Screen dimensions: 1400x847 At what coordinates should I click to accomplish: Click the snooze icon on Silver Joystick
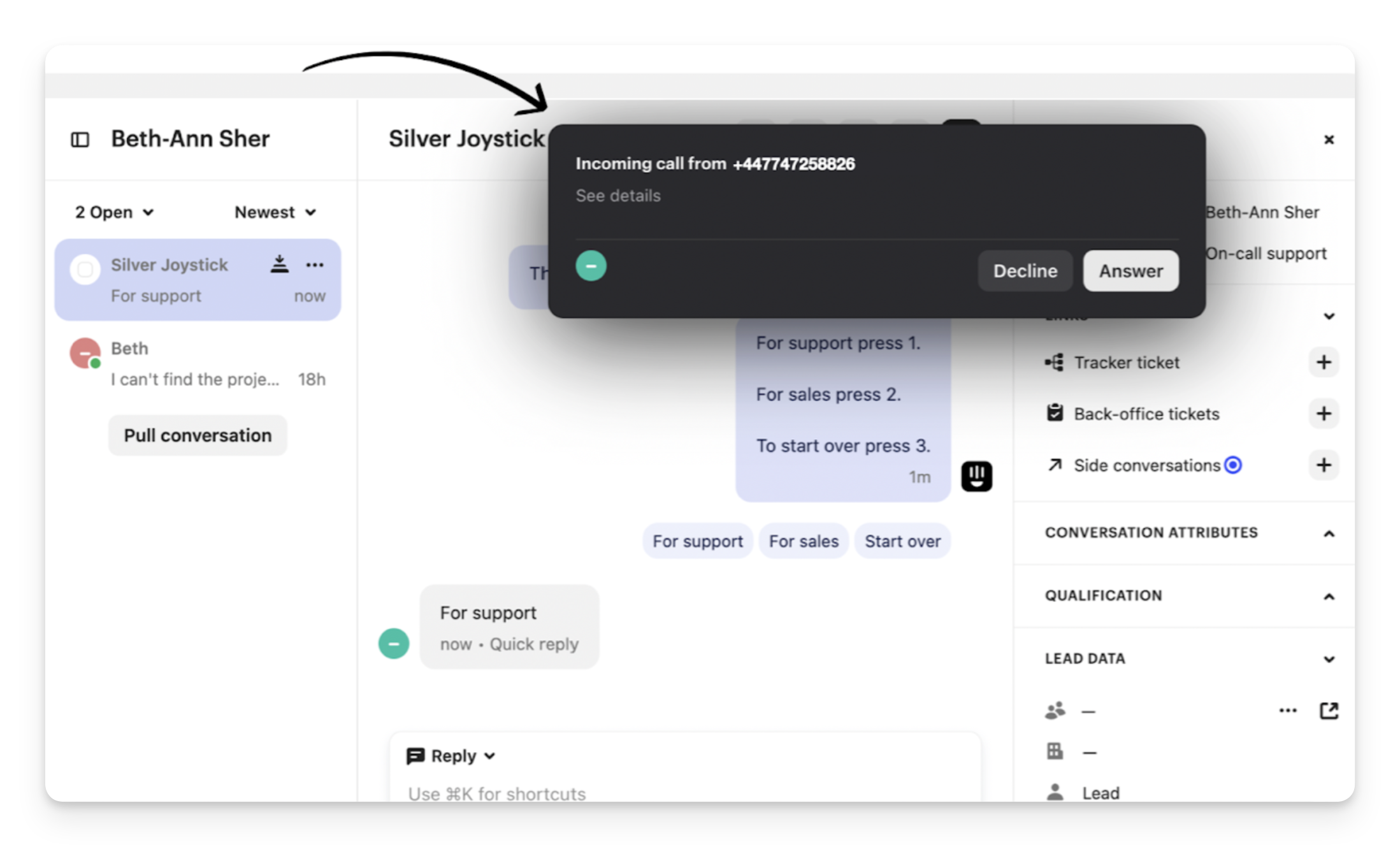pos(279,264)
